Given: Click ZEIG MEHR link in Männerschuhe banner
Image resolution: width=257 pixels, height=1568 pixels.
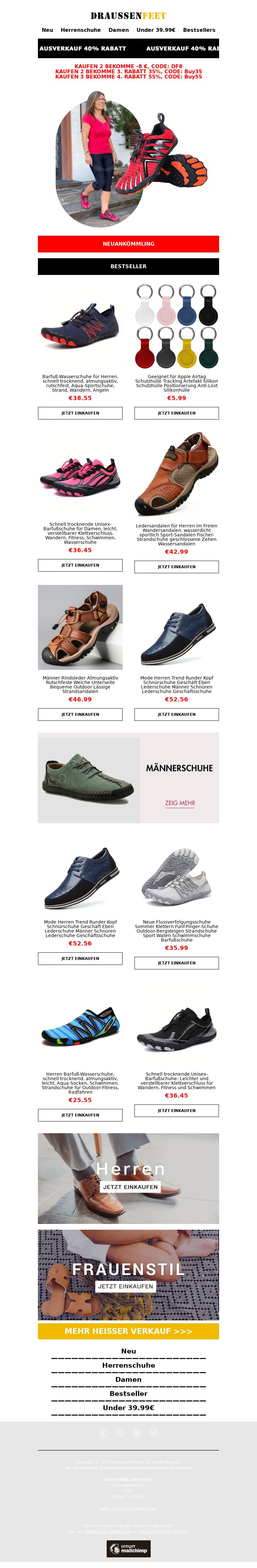Looking at the screenshot, I should (180, 803).
